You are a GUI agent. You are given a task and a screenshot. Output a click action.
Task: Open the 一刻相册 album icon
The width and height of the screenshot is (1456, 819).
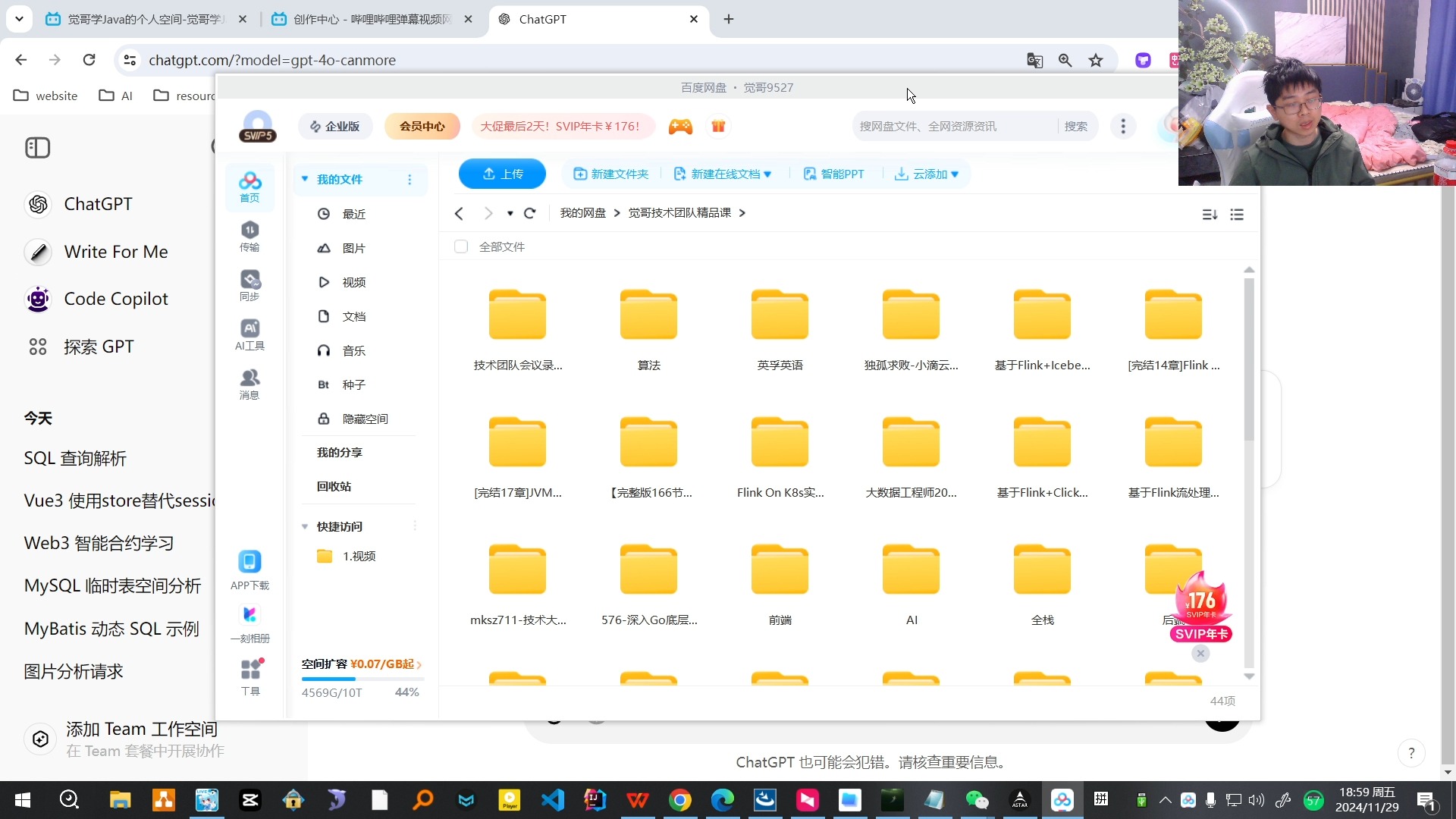(x=249, y=624)
